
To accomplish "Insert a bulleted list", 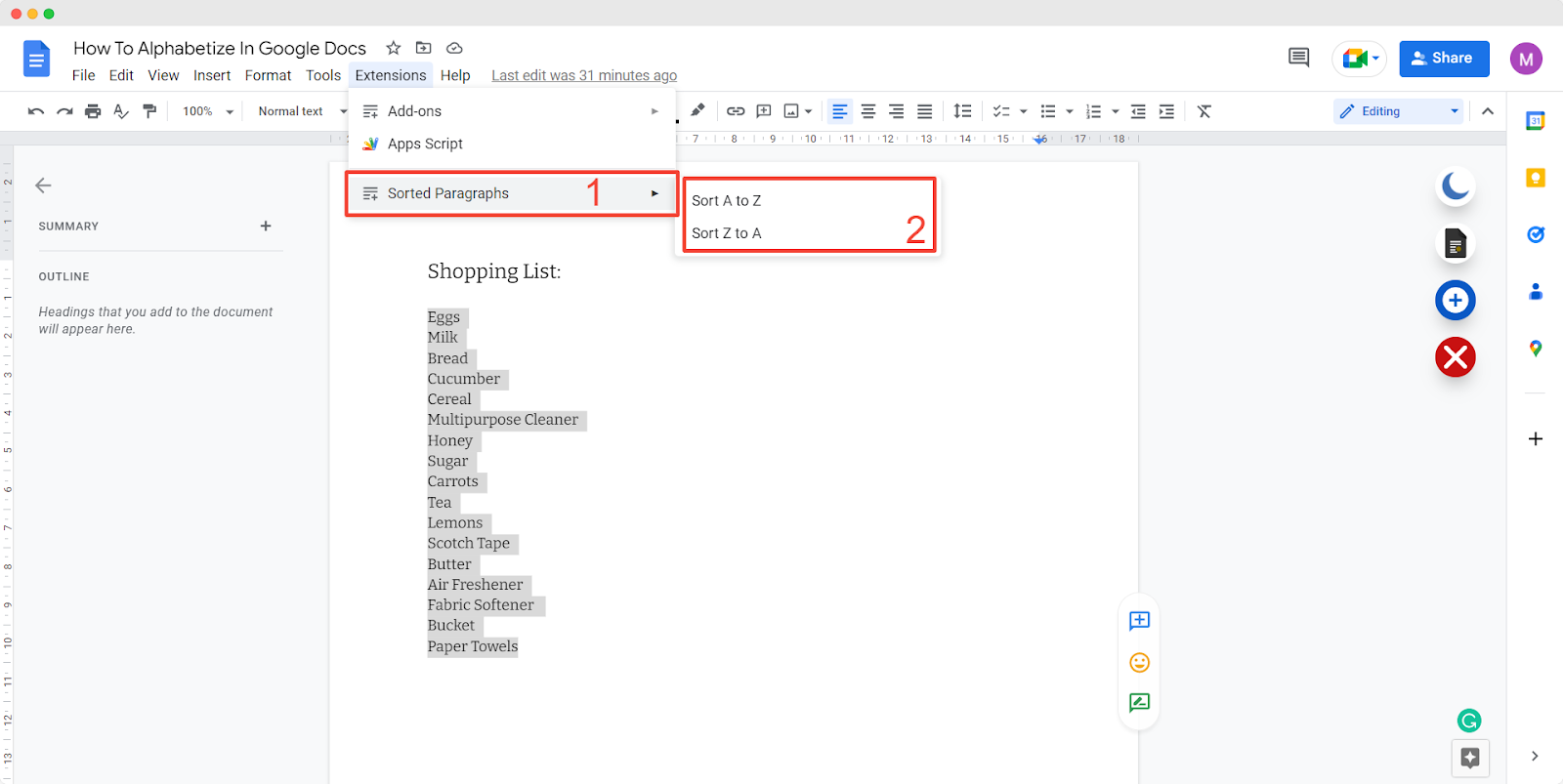I will click(x=1048, y=111).
